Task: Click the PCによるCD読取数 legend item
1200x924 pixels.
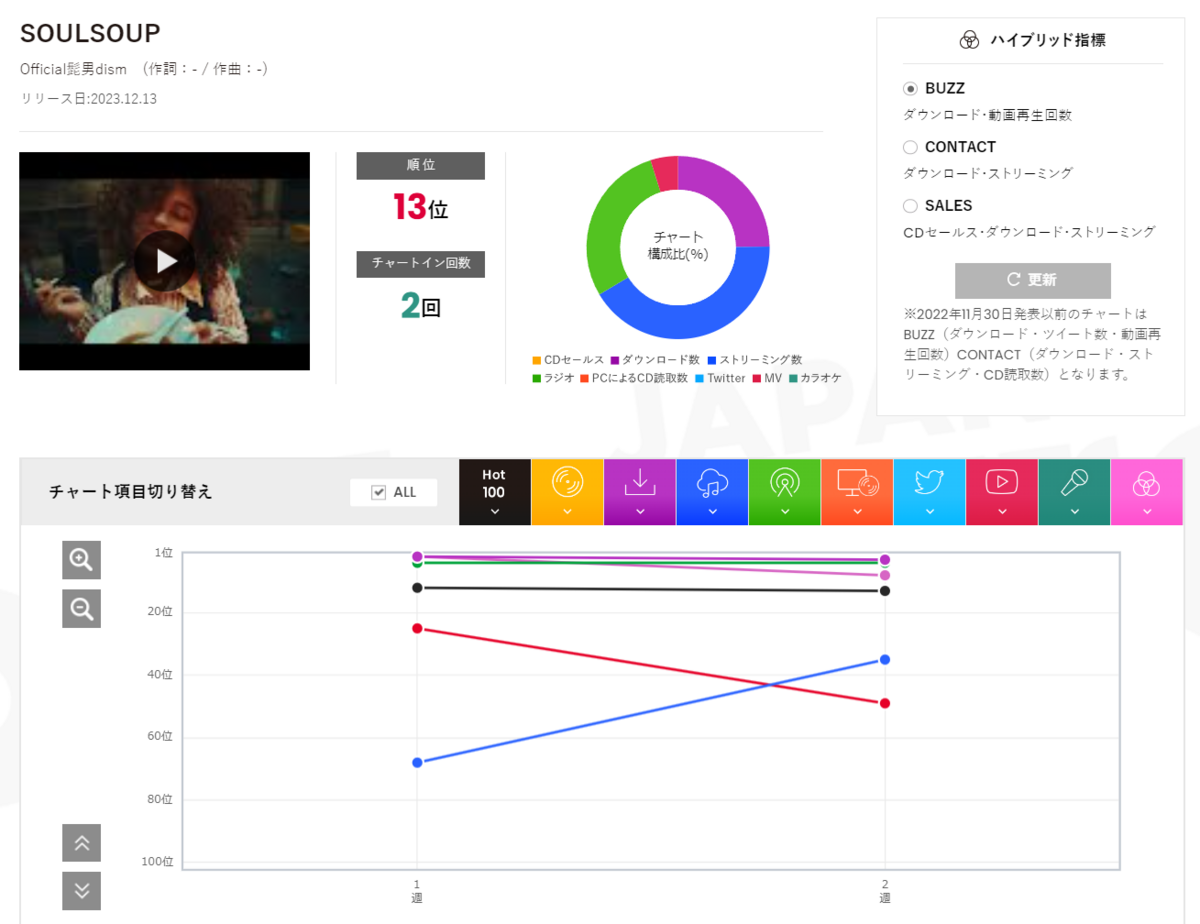Action: point(634,378)
